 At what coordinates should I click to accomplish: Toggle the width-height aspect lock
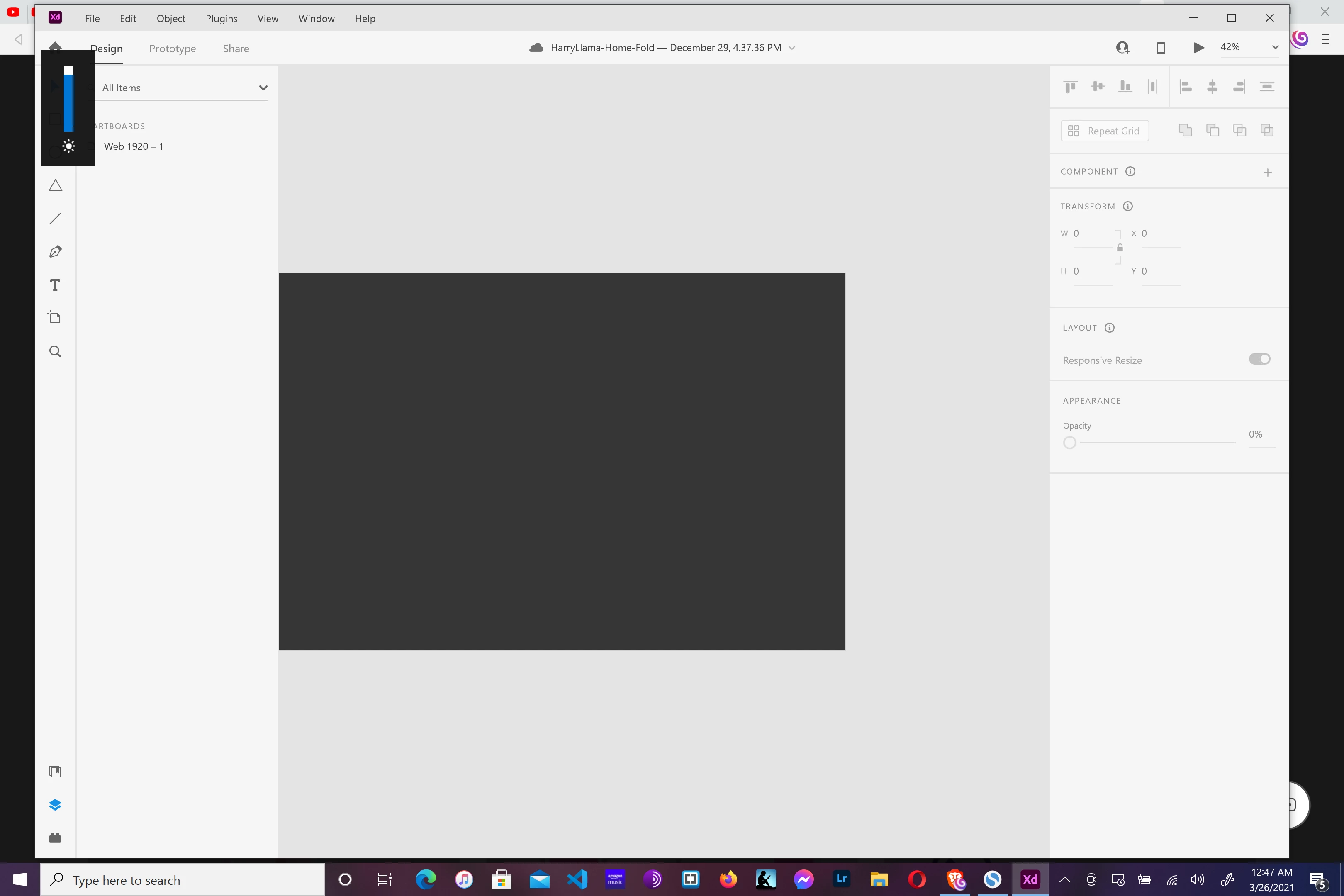click(x=1120, y=247)
